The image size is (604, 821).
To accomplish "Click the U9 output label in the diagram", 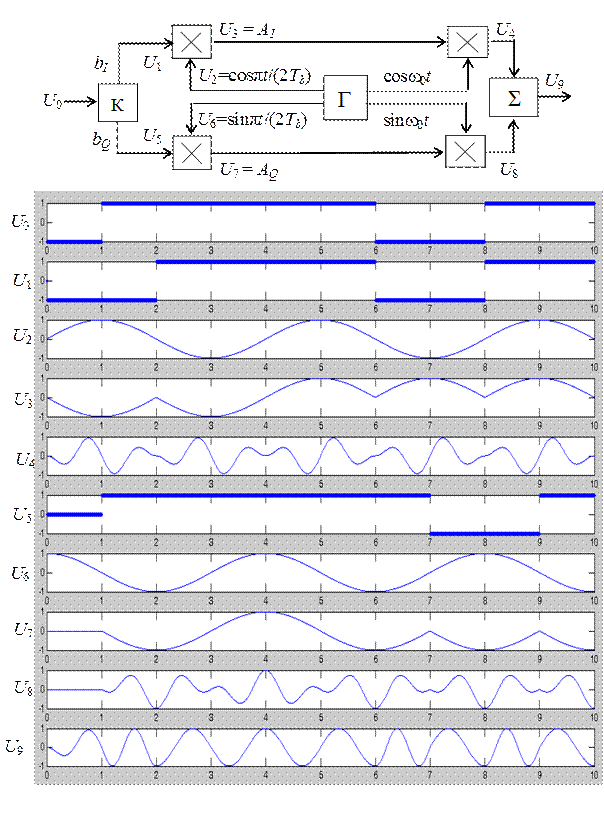I will (x=554, y=81).
